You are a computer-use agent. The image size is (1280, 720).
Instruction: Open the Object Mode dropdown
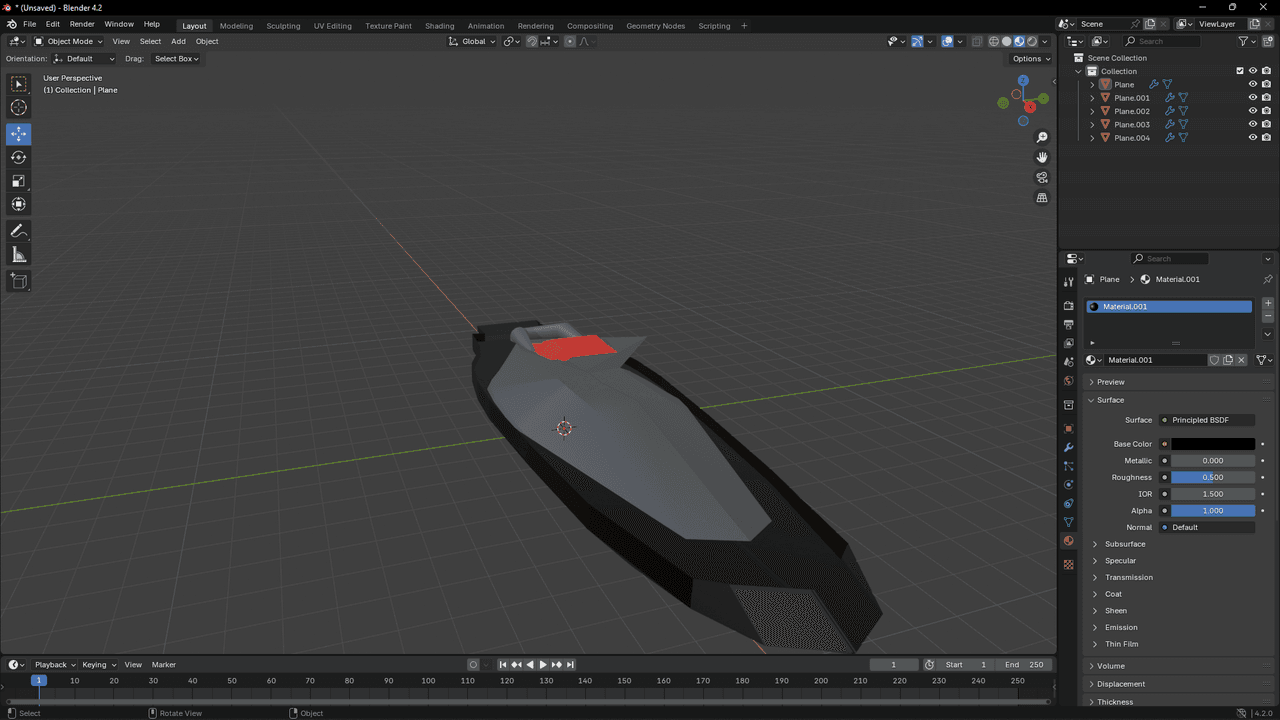pos(68,41)
